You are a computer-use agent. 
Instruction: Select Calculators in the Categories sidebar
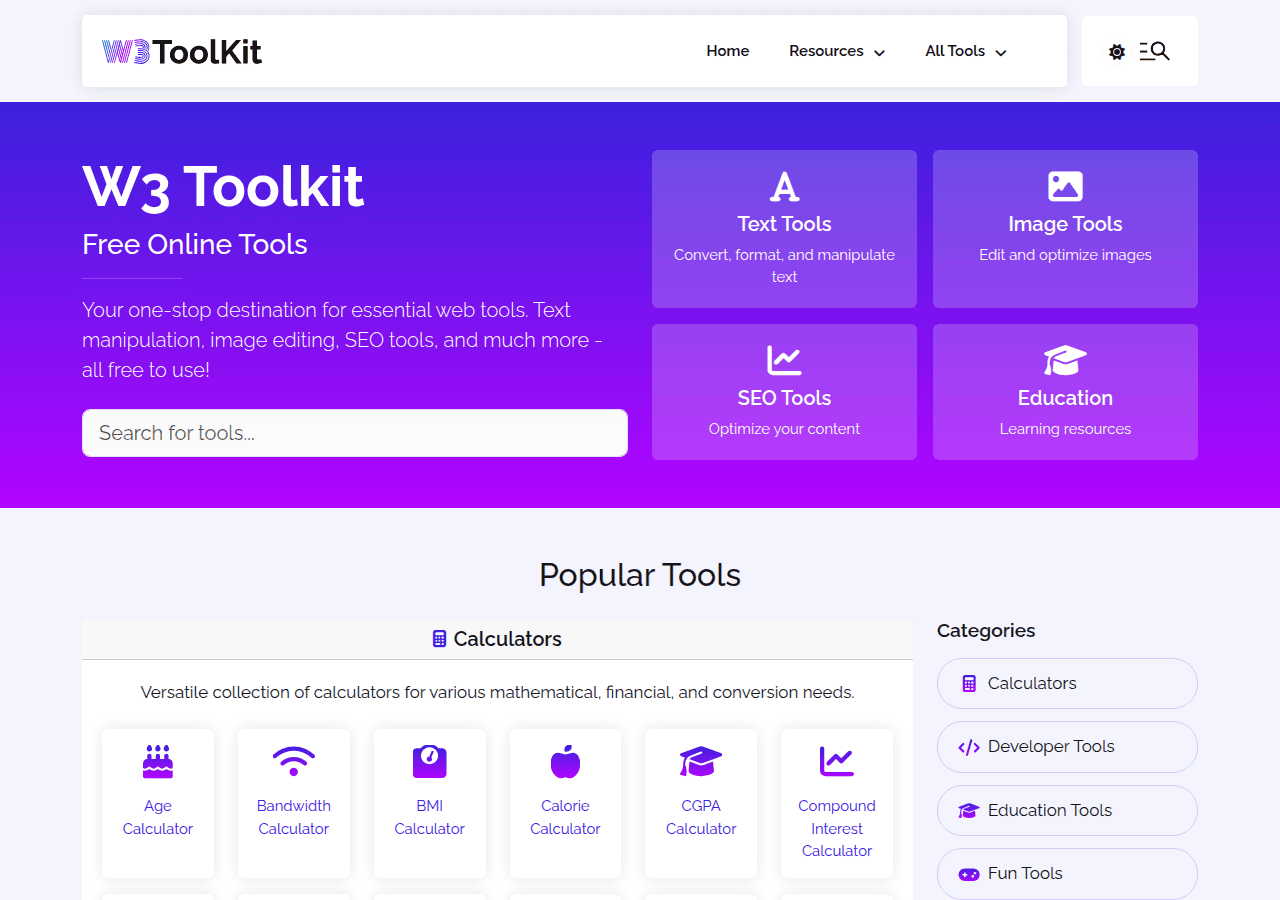point(1067,683)
